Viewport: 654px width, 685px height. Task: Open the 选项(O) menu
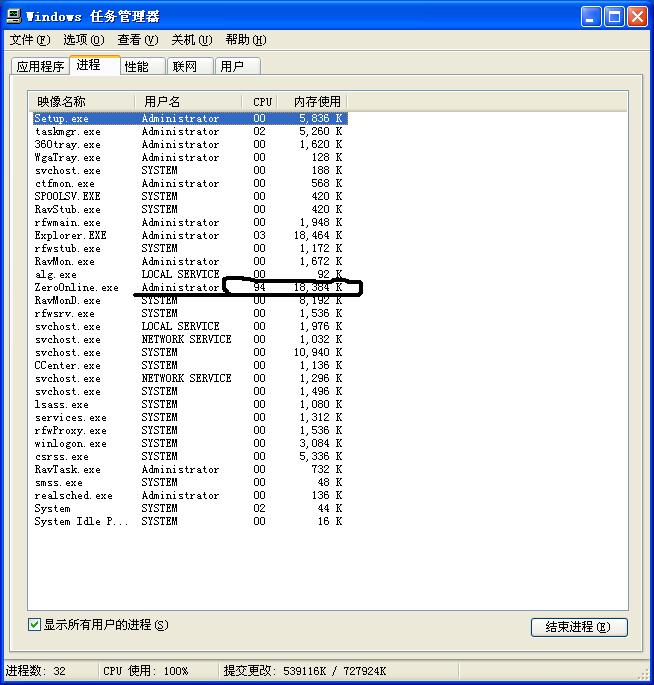[84, 40]
